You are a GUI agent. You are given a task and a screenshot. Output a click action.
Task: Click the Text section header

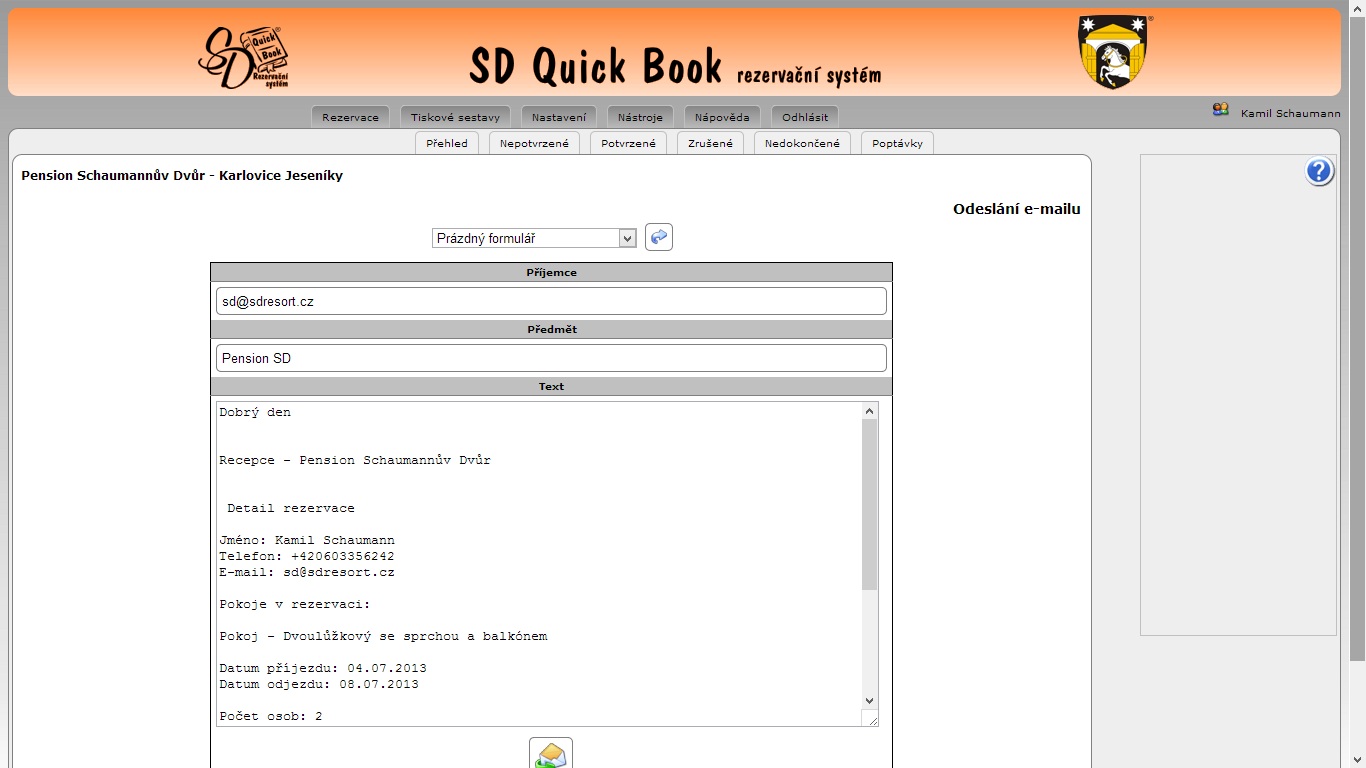coord(551,386)
